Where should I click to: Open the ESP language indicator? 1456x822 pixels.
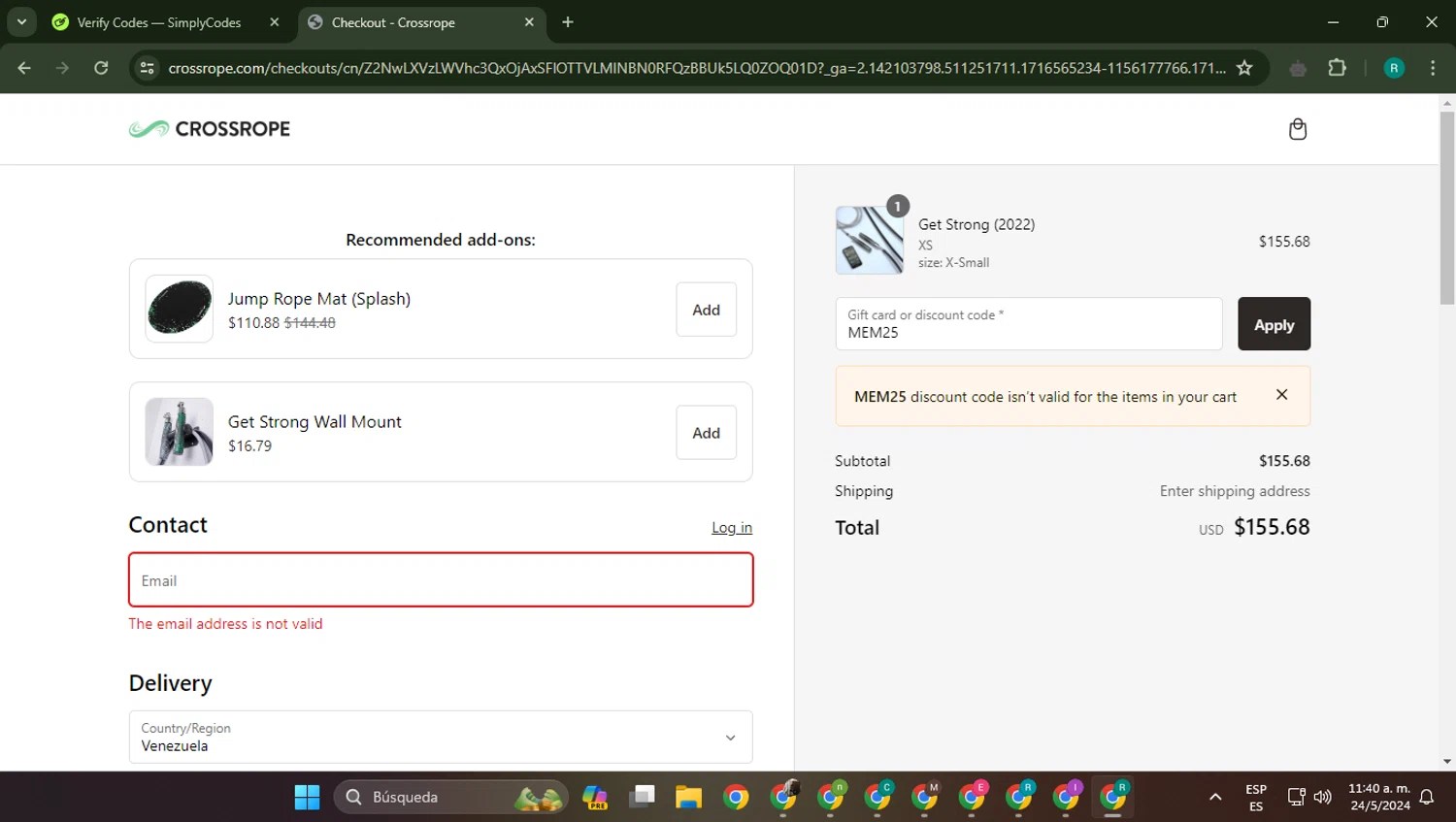[1256, 797]
